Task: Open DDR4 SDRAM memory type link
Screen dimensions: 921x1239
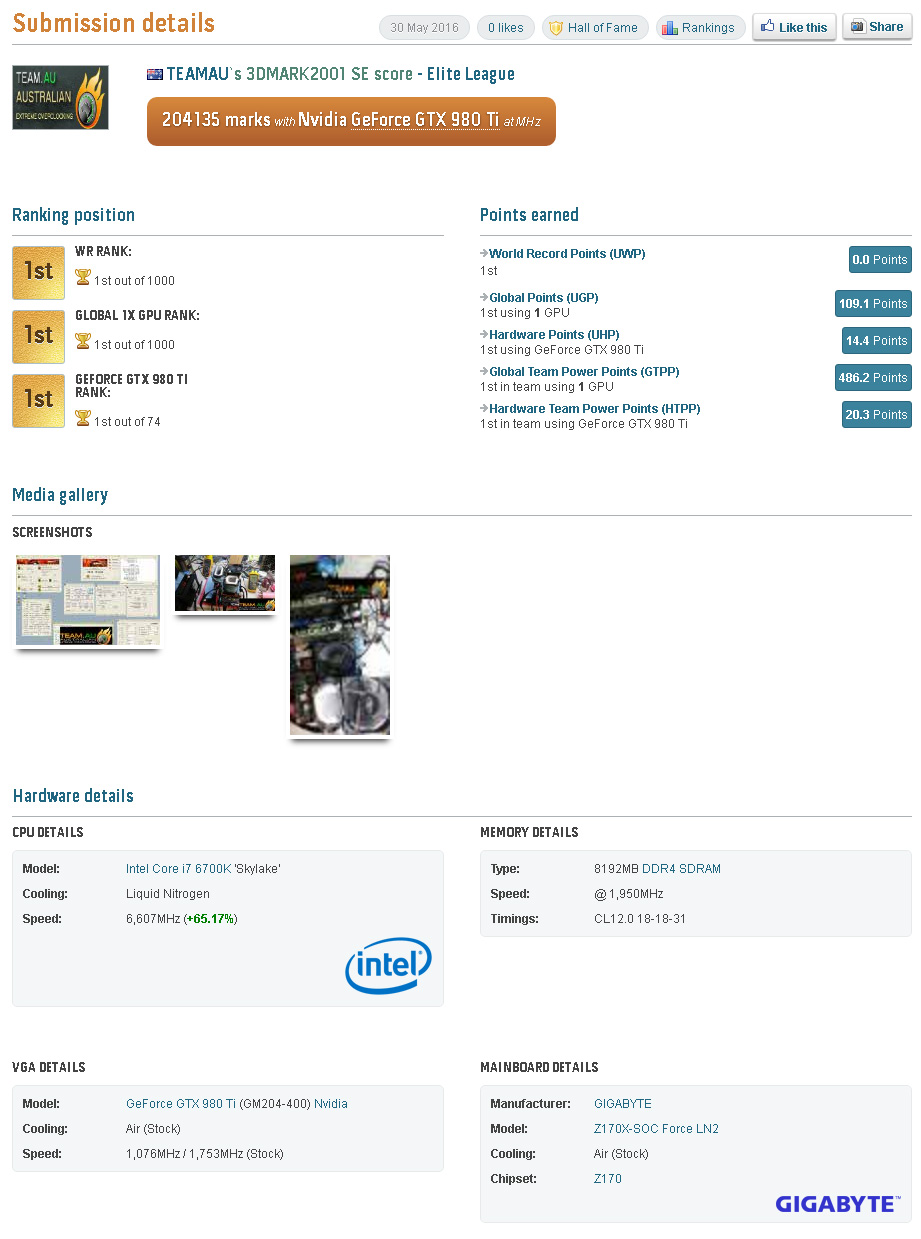Action: (x=681, y=869)
